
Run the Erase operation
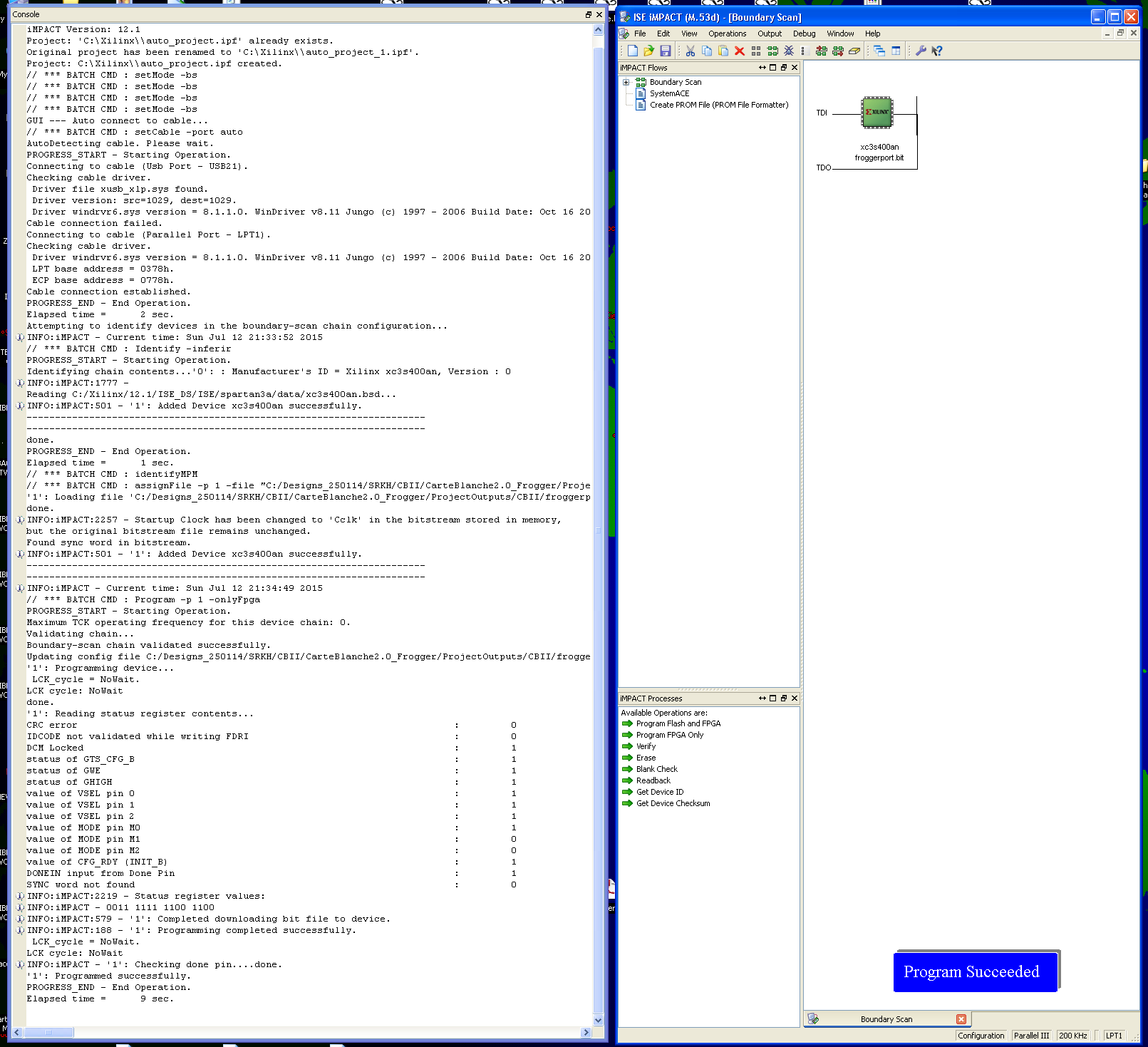pyautogui.click(x=646, y=758)
